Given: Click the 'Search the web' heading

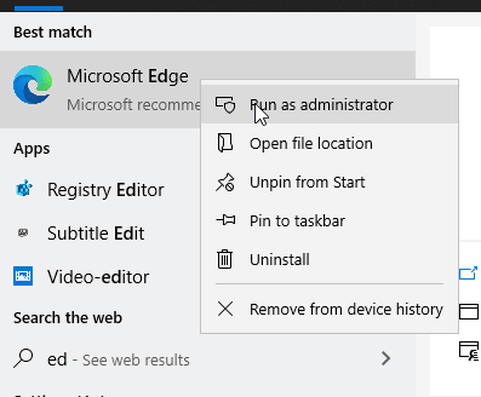Looking at the screenshot, I should [68, 317].
